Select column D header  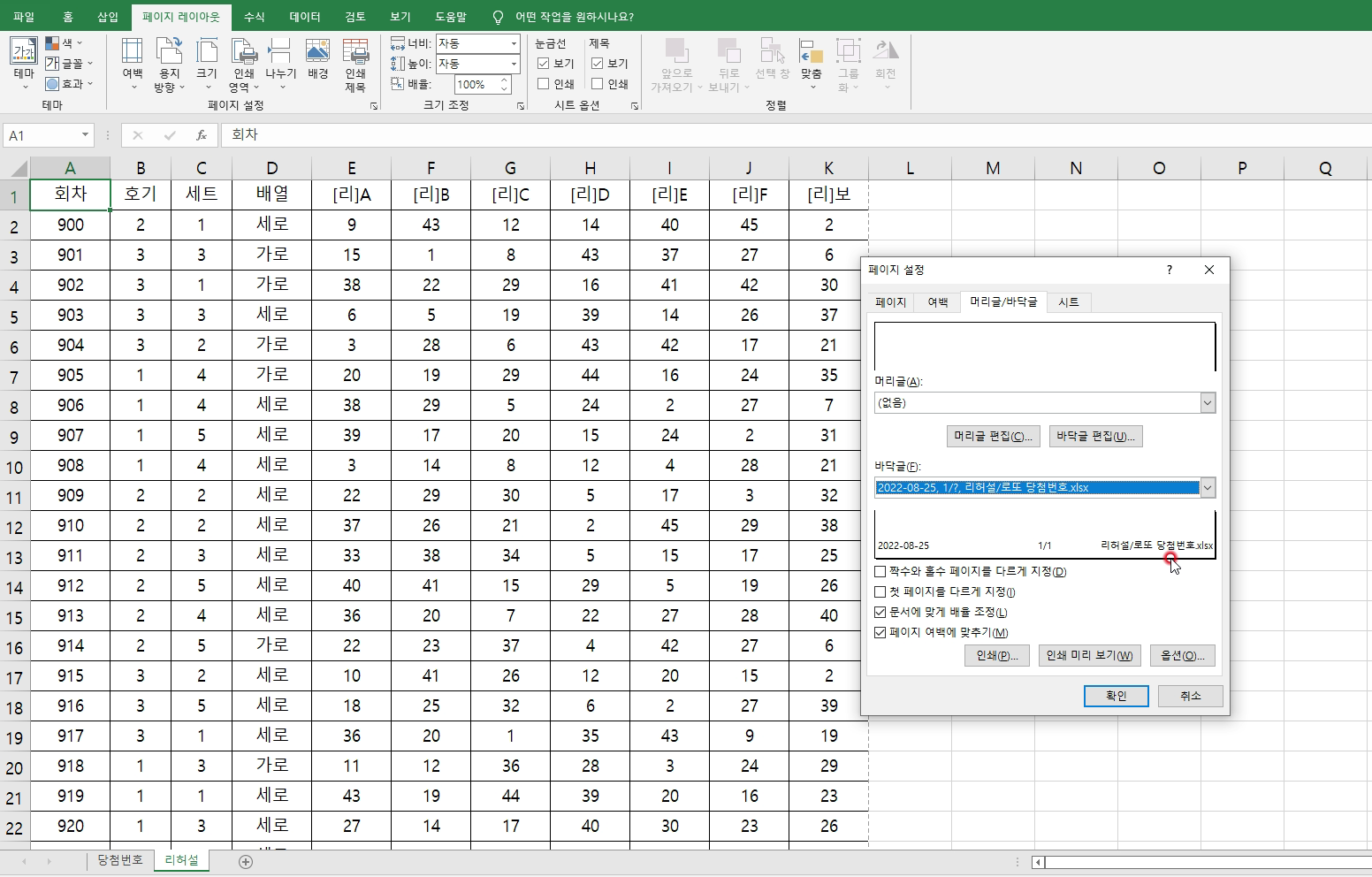pos(271,168)
